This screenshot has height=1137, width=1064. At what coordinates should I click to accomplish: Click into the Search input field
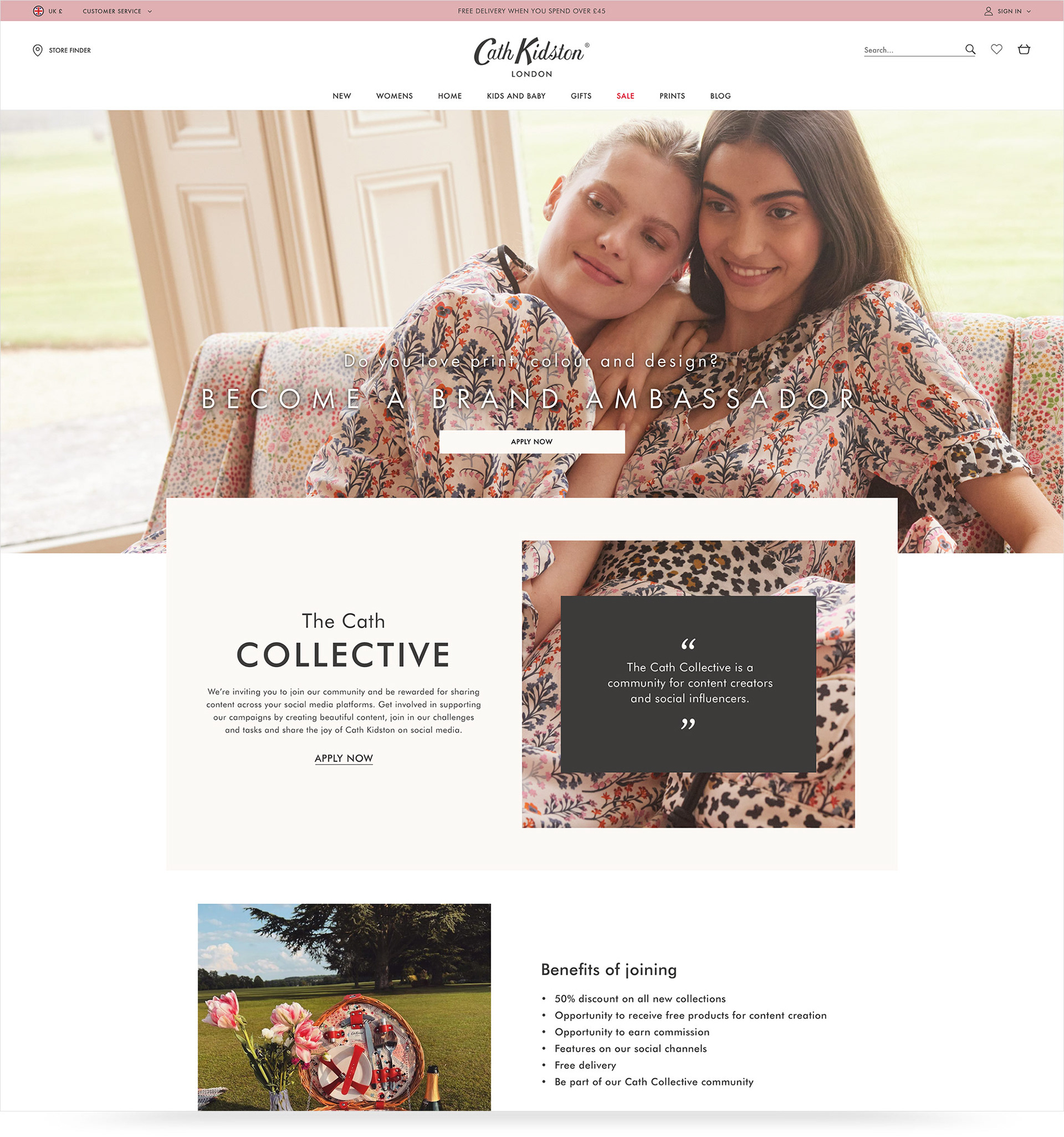tap(912, 50)
